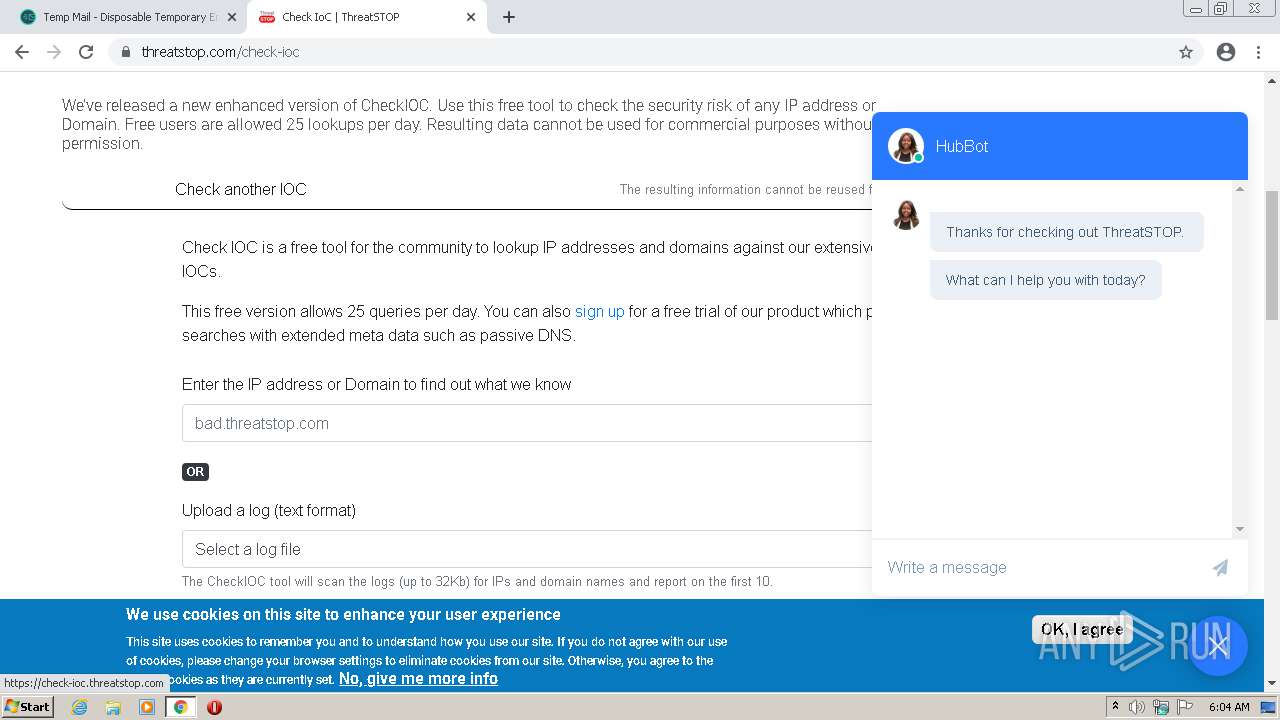Accept cookies with OK, I agree
Screen dimensions: 1280x720
[1082, 629]
